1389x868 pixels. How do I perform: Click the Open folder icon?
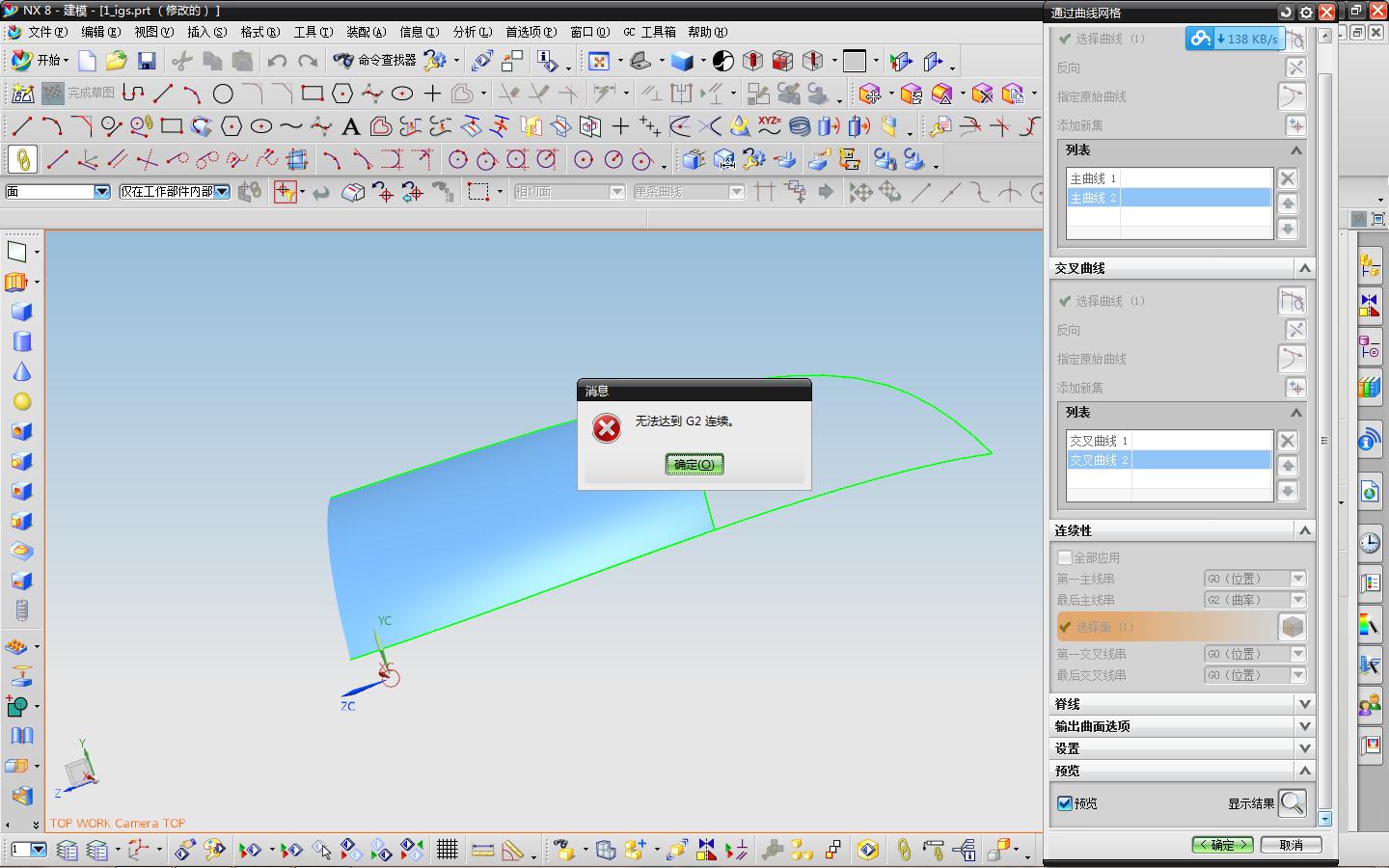117,61
